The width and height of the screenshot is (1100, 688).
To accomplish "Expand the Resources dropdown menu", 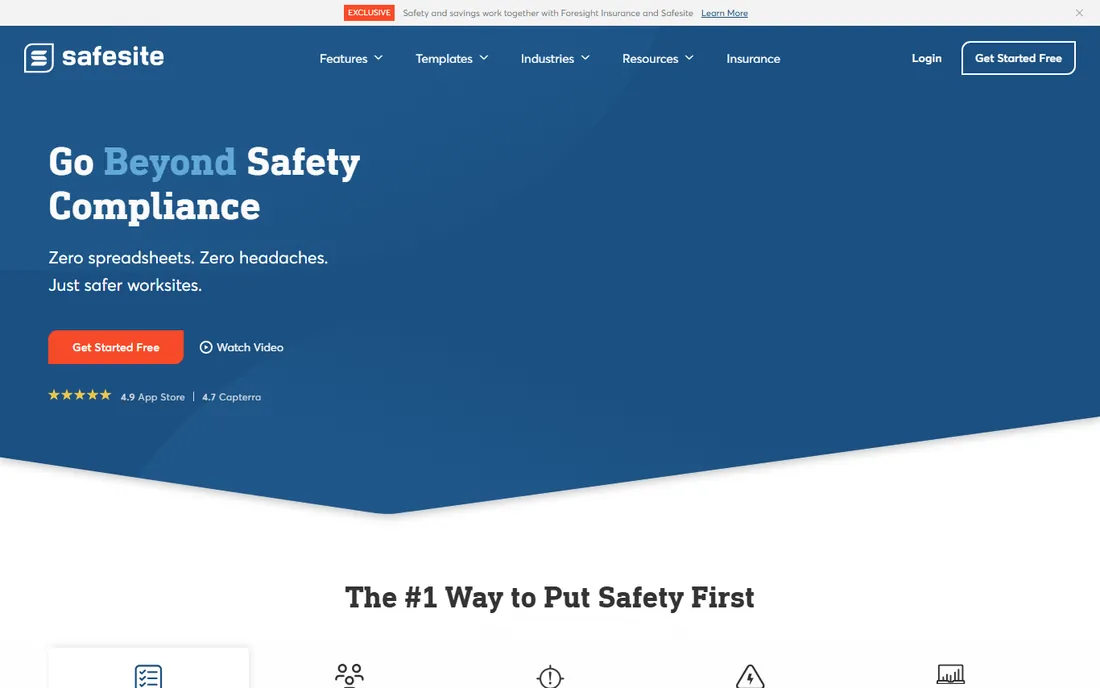I will 657,58.
